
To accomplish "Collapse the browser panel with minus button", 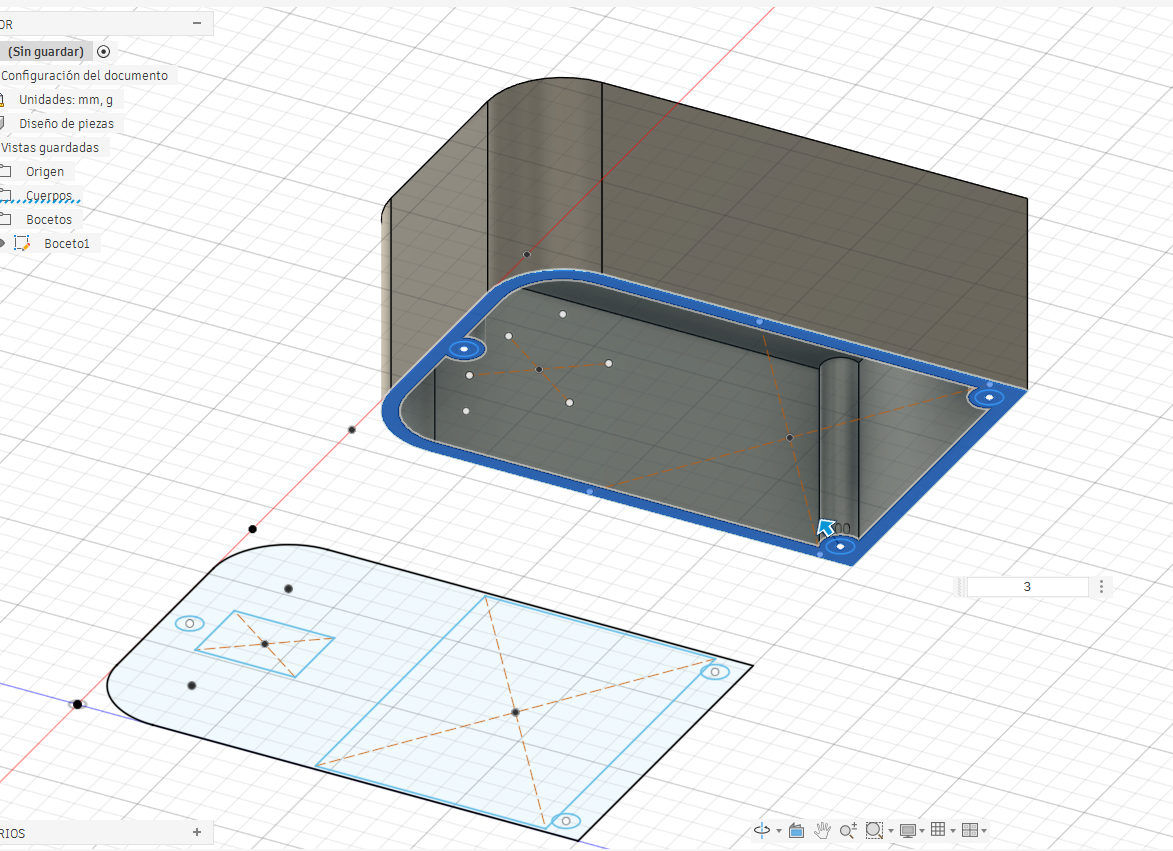I will point(197,23).
